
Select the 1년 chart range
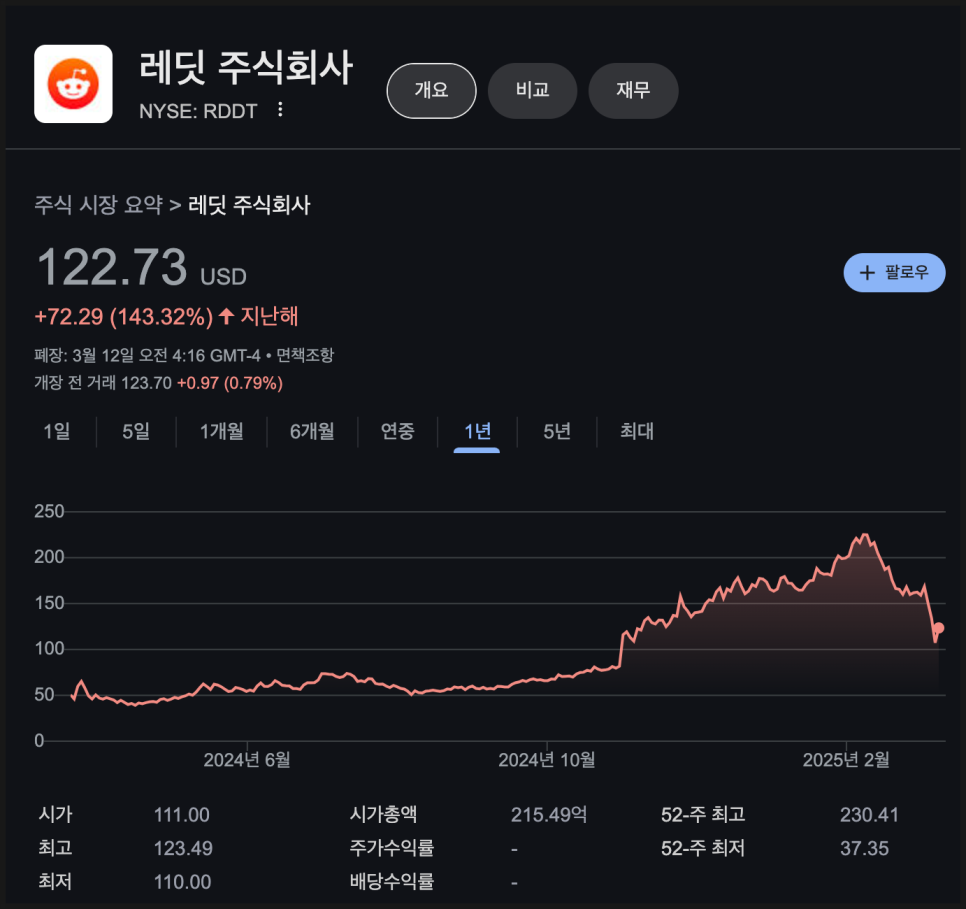[477, 431]
